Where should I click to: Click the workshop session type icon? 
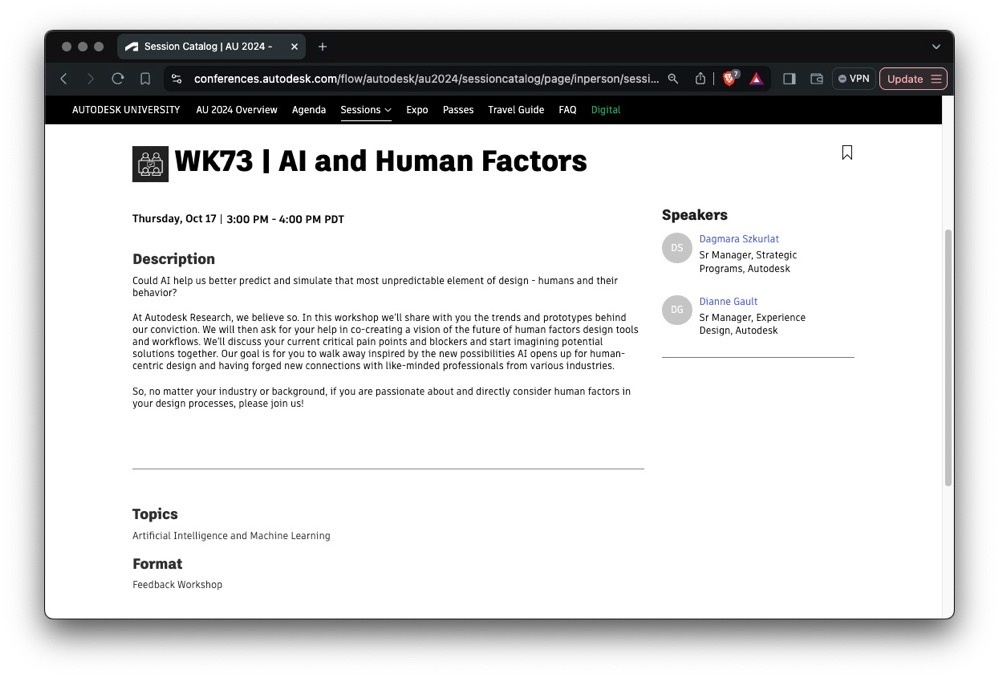[150, 164]
